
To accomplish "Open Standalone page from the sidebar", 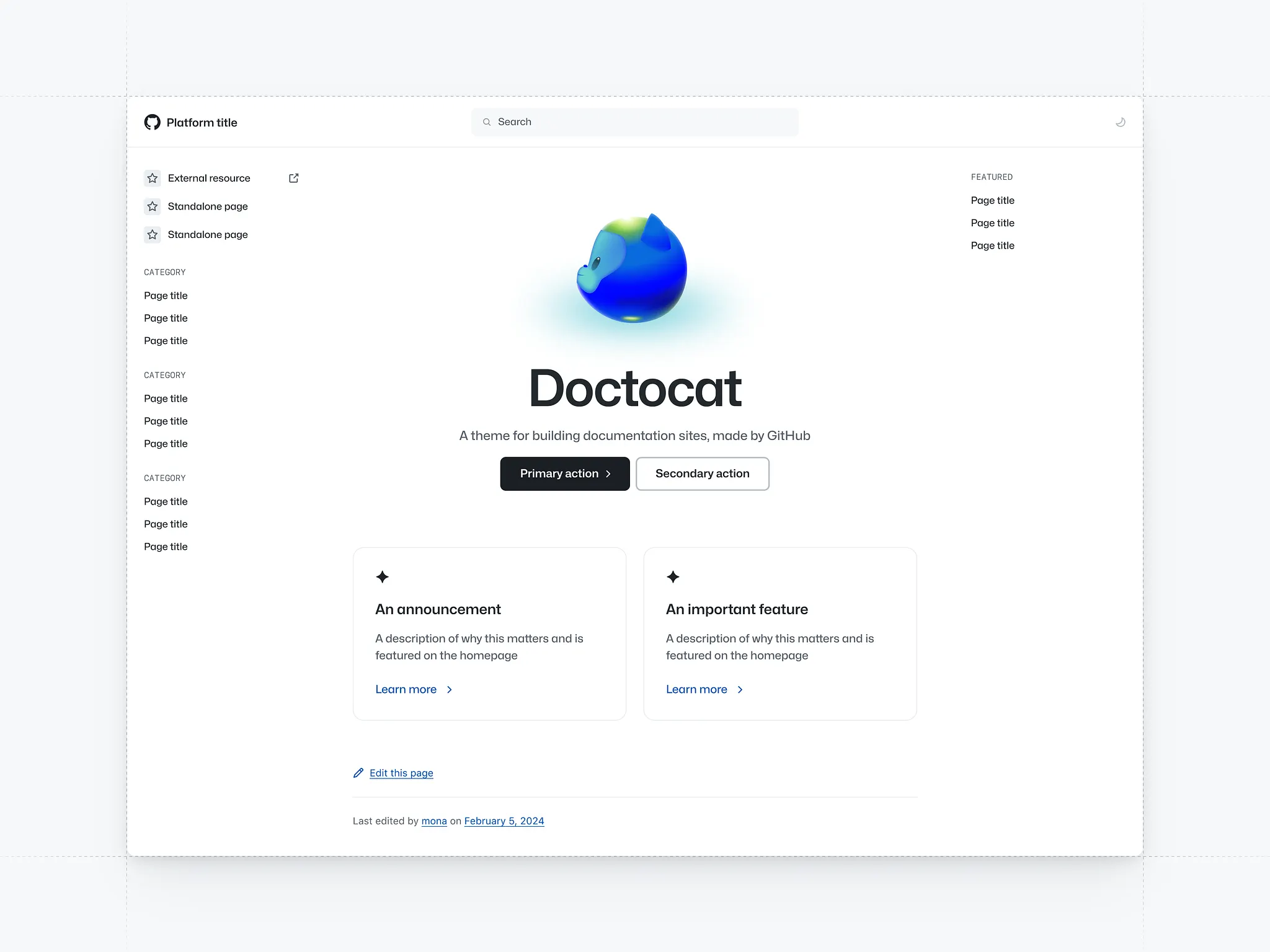I will click(207, 206).
